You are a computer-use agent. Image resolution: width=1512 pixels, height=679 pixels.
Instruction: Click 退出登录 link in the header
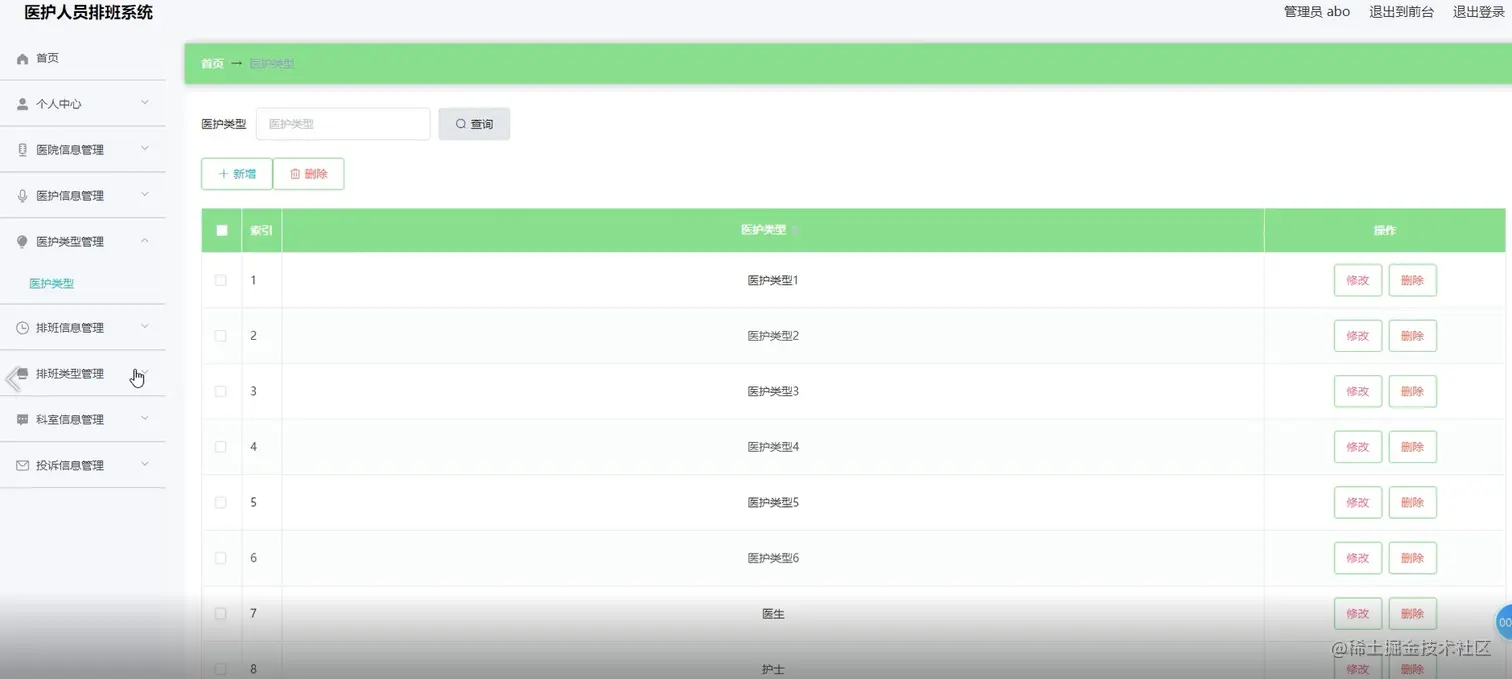1478,12
